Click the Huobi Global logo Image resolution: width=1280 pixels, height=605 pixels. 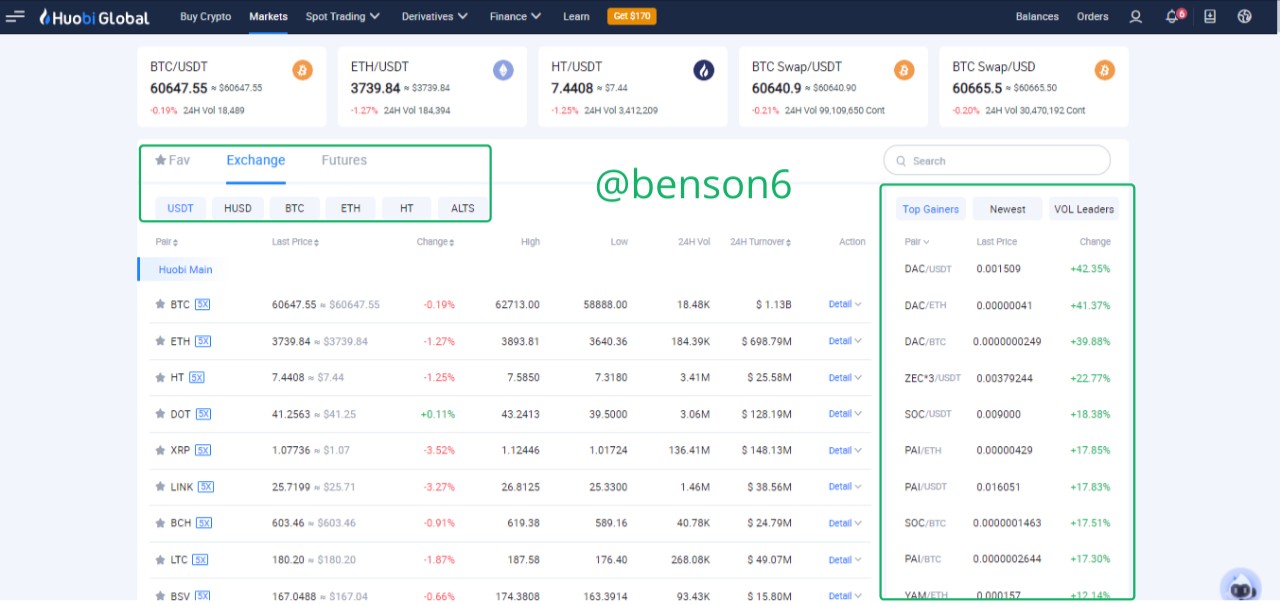(94, 17)
